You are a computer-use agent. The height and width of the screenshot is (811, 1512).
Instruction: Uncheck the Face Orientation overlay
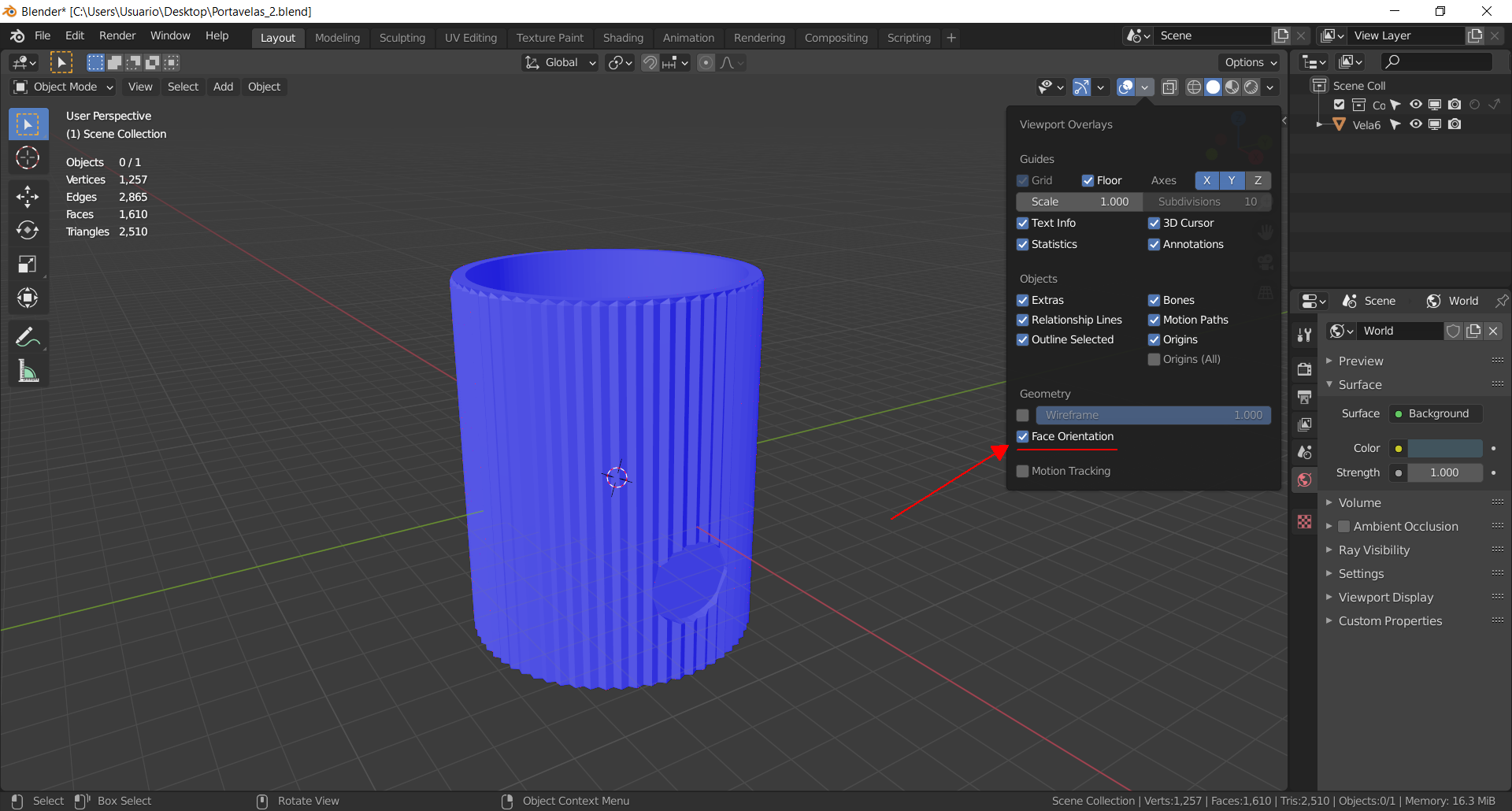(1023, 436)
